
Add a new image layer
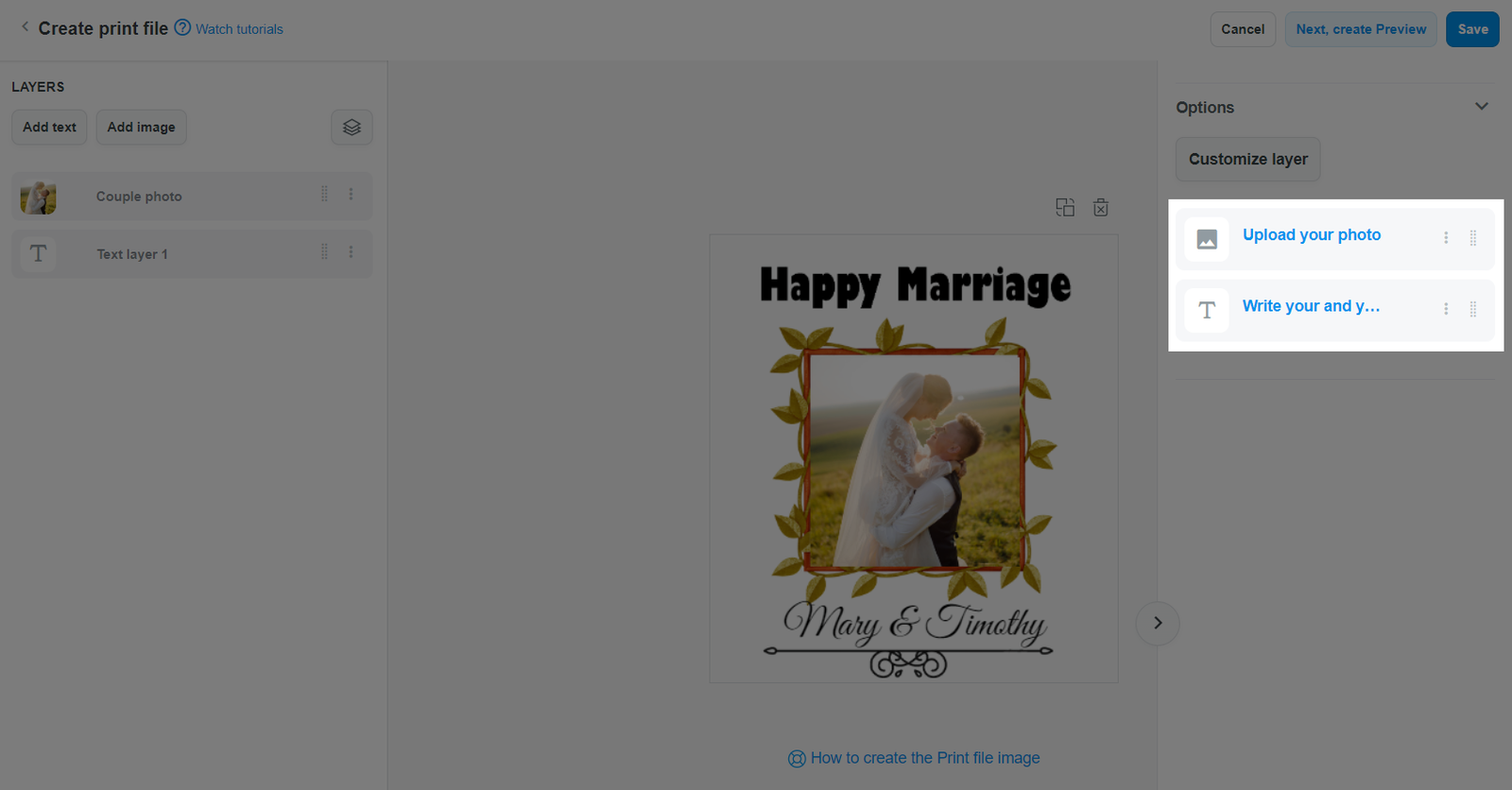(x=141, y=128)
